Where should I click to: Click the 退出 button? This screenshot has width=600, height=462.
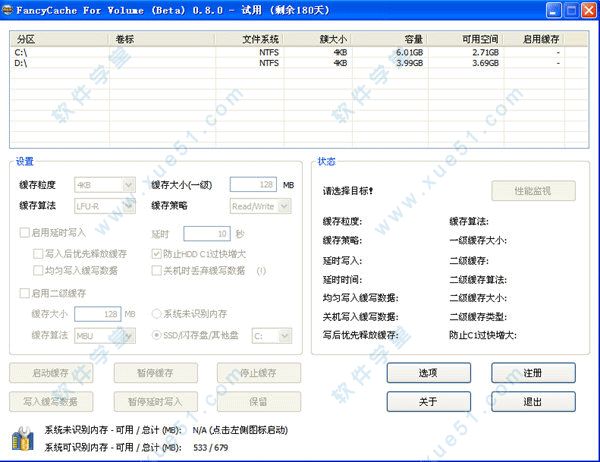(533, 402)
